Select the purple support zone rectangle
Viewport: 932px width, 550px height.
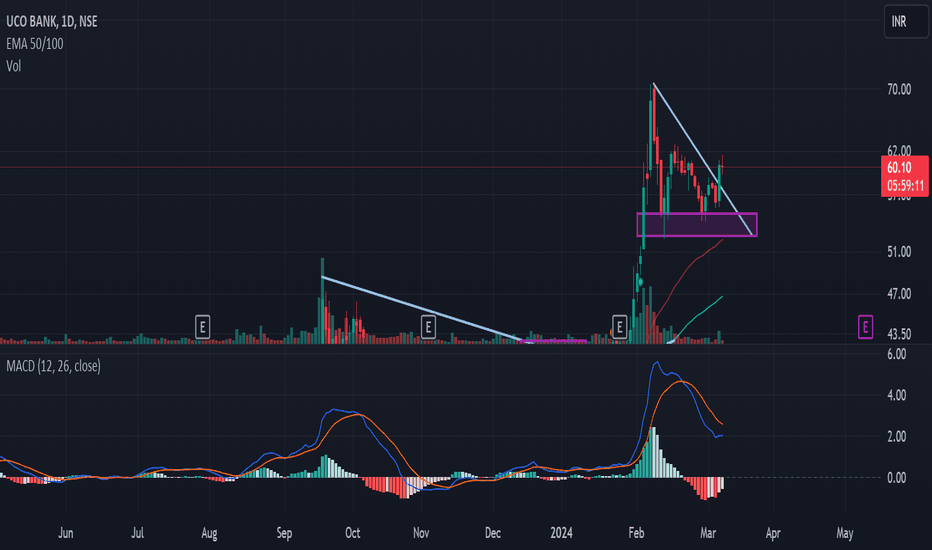pos(697,225)
